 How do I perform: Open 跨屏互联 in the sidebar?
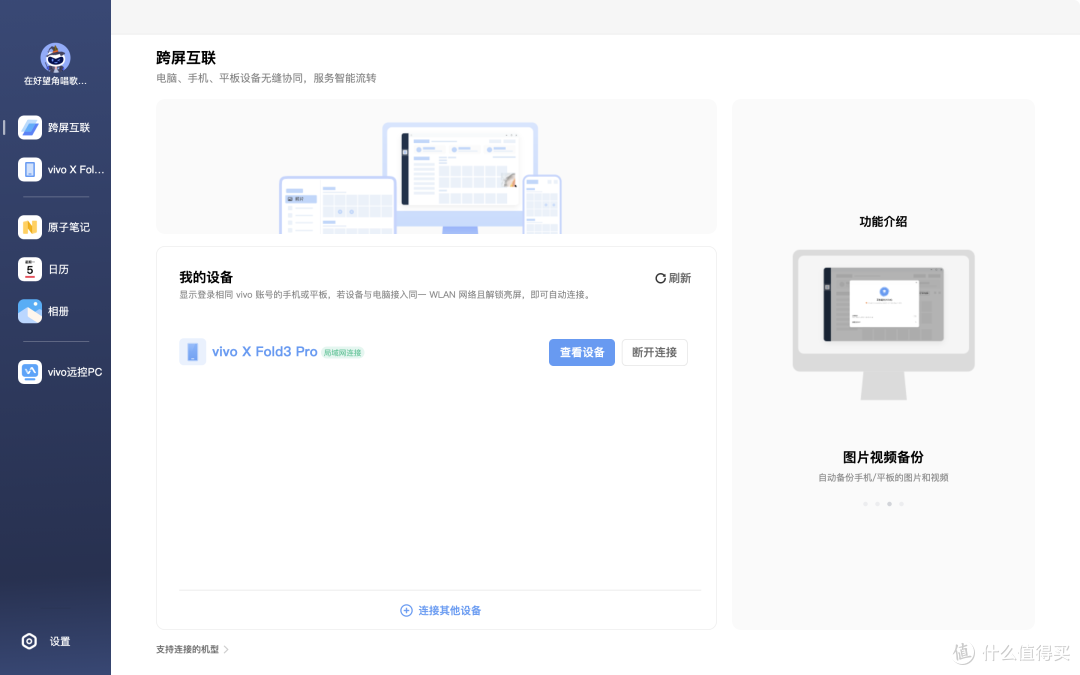[55, 127]
